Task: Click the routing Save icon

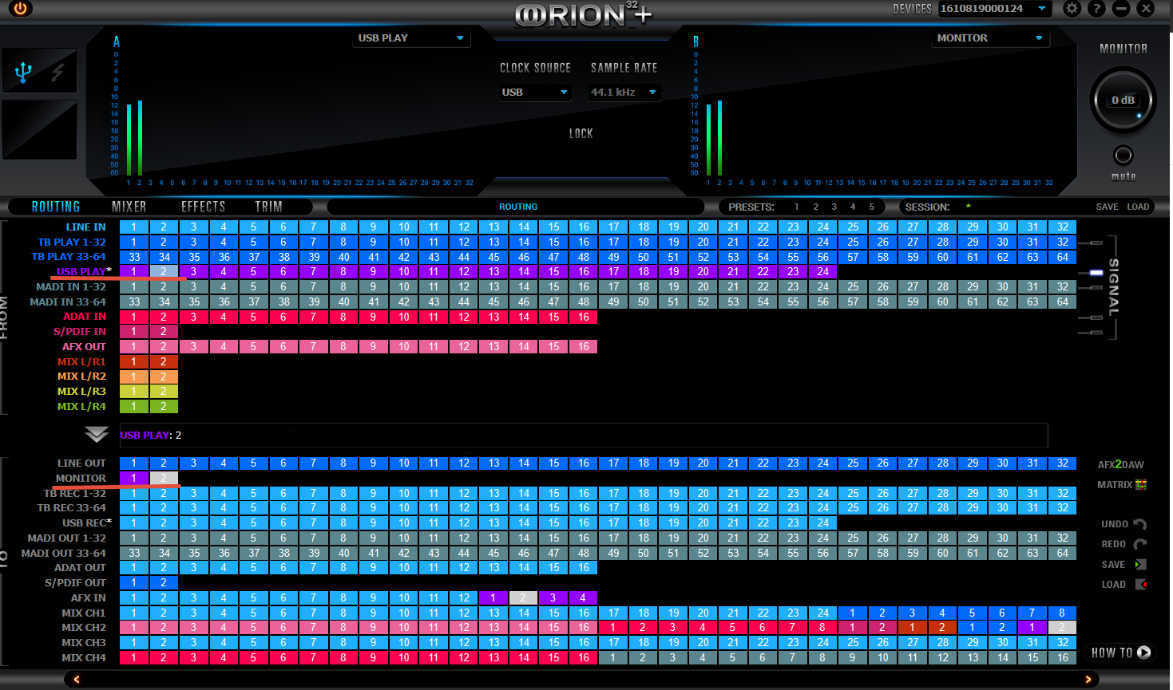Action: point(1140,564)
